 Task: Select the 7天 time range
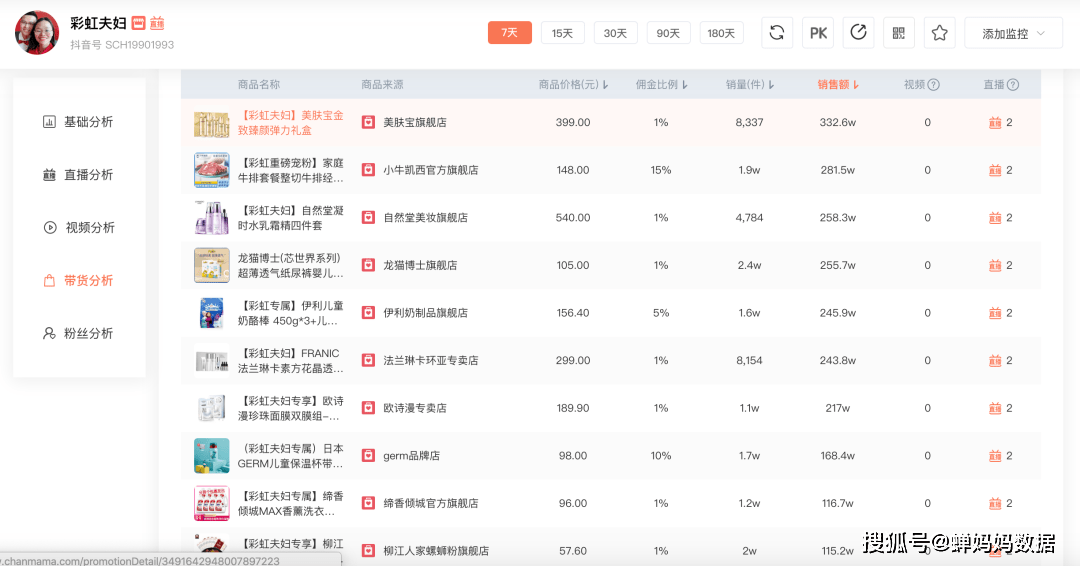(509, 33)
